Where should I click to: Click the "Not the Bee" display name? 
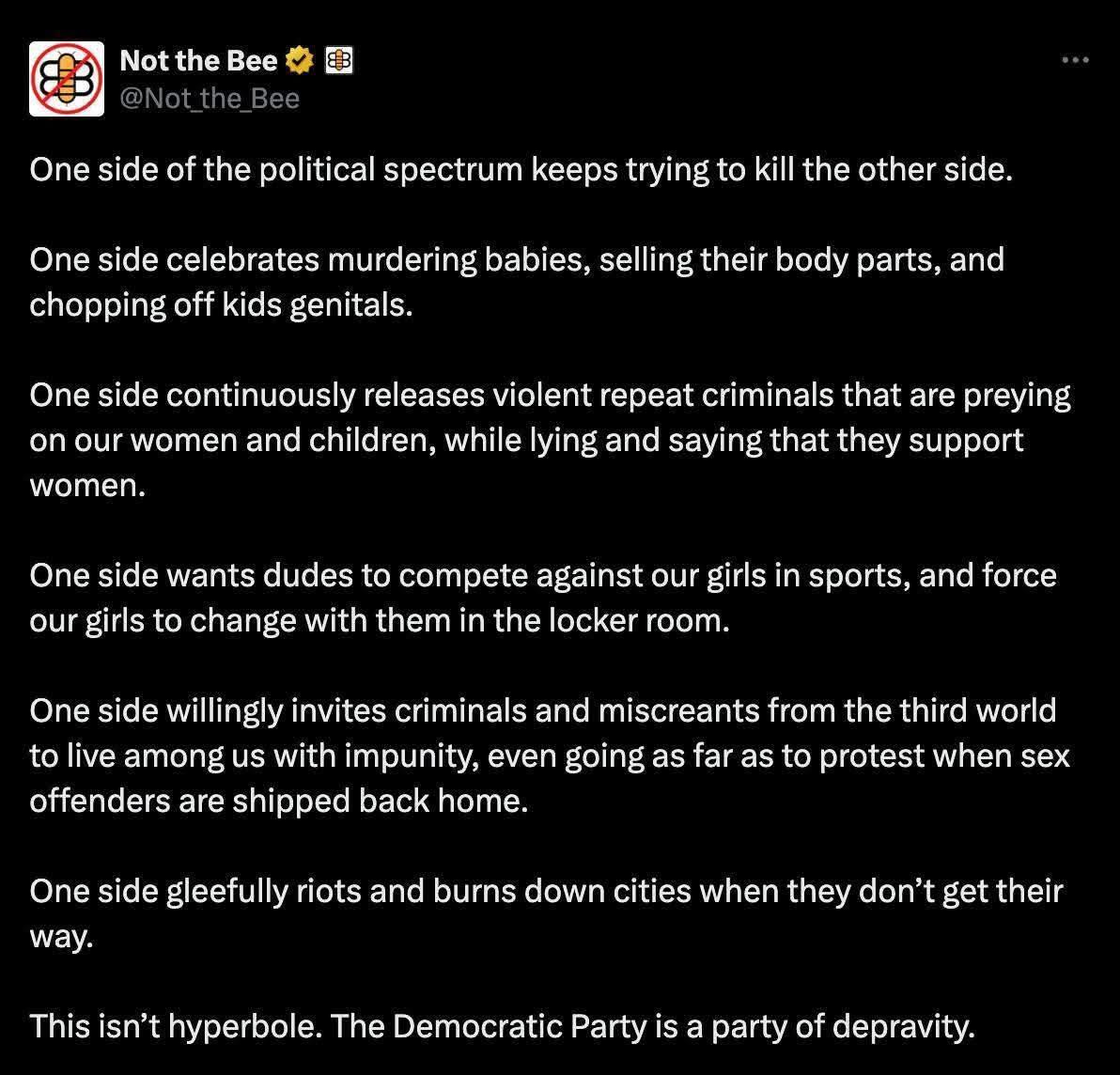pos(198,62)
